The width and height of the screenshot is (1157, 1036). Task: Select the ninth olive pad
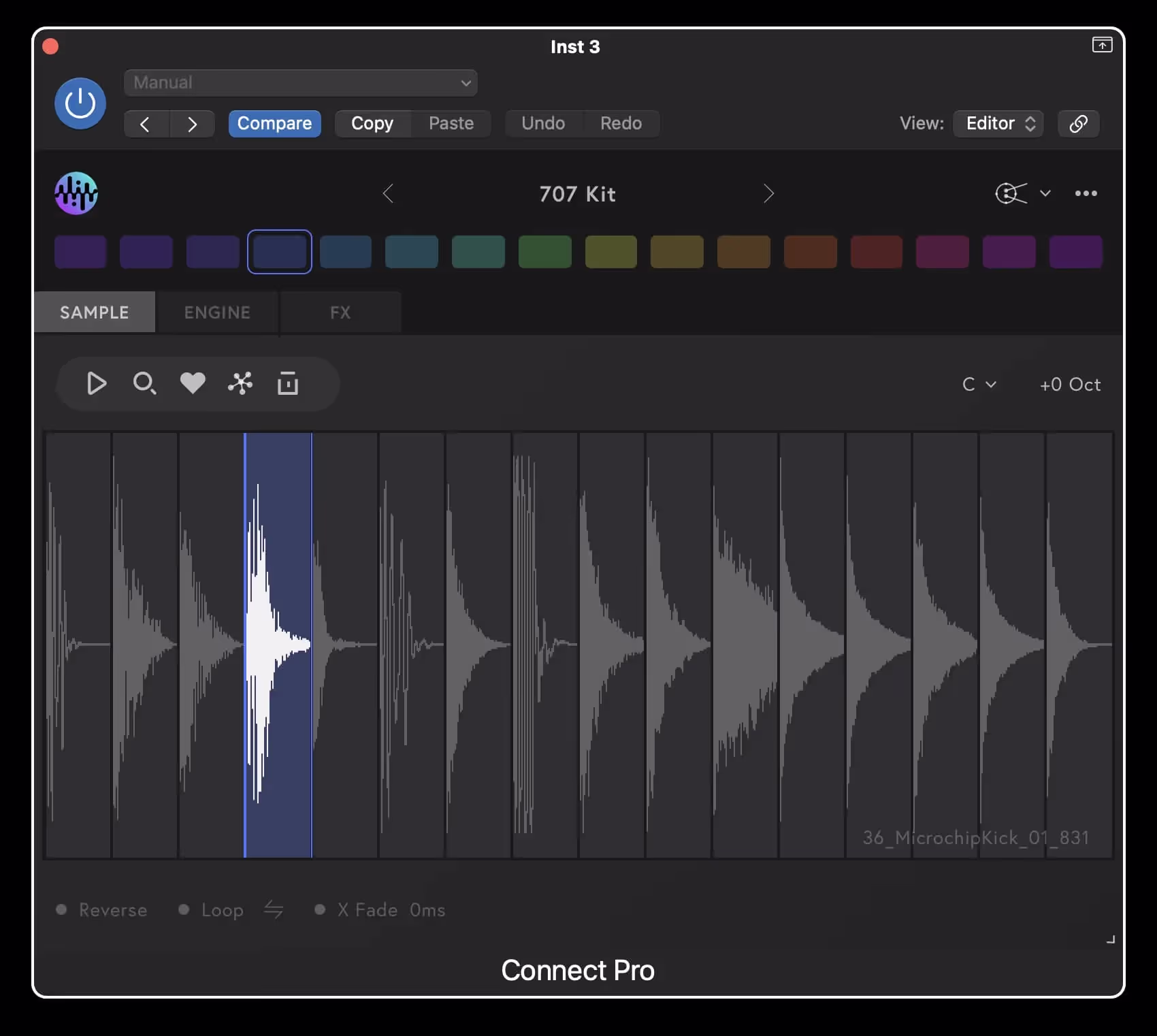point(611,252)
